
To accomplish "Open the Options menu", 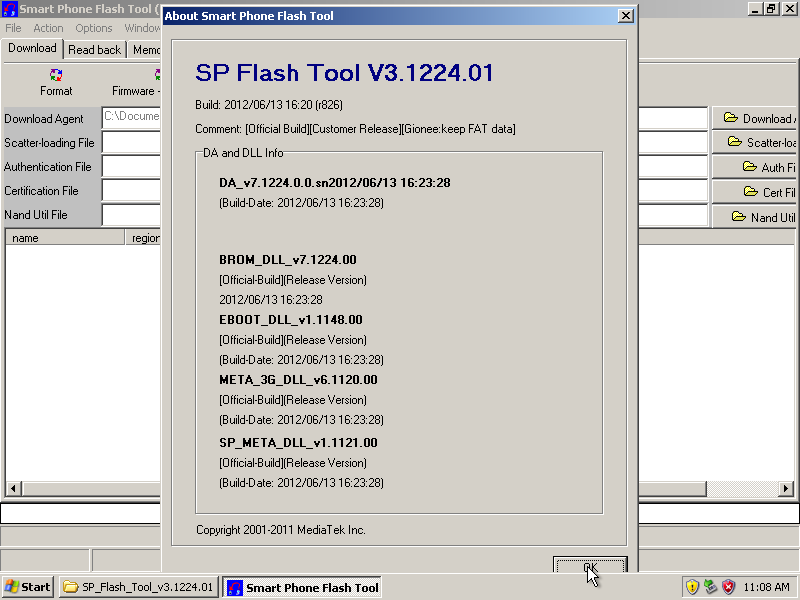I will coord(94,28).
